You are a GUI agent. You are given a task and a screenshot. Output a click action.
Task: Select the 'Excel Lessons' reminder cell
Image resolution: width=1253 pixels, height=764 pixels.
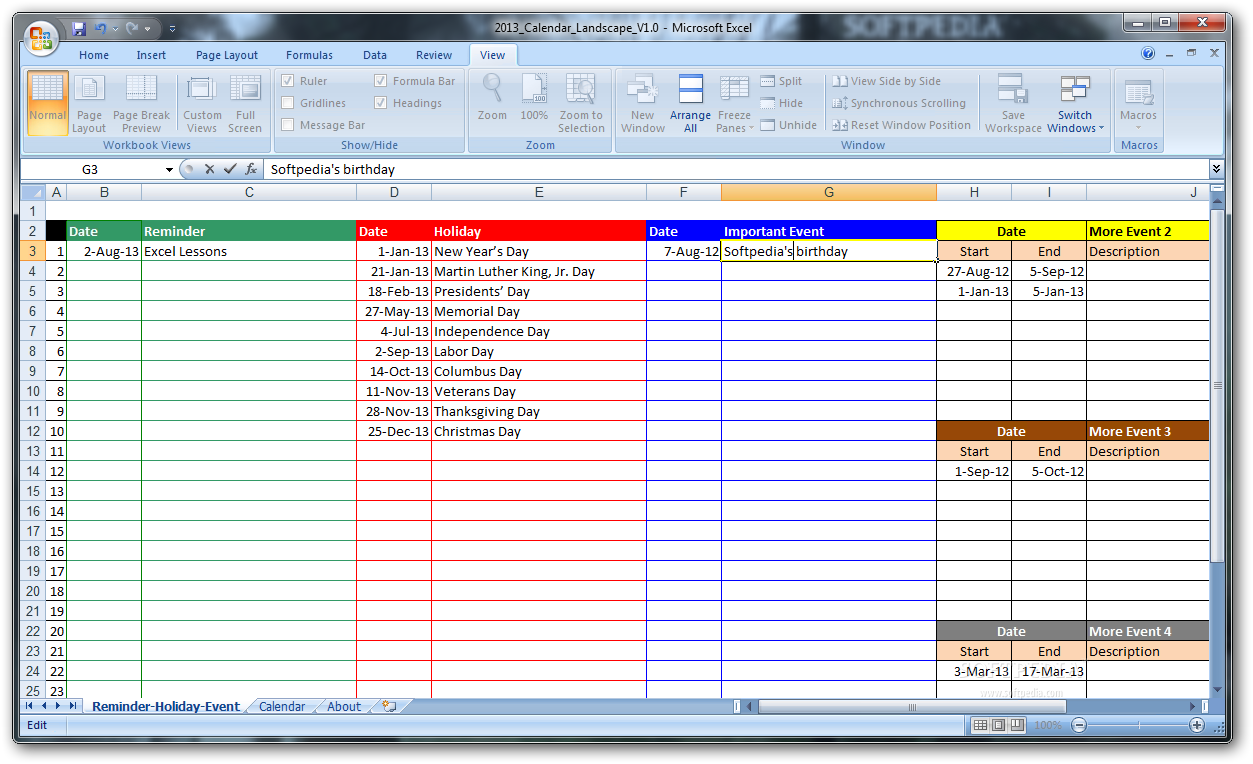click(x=249, y=251)
